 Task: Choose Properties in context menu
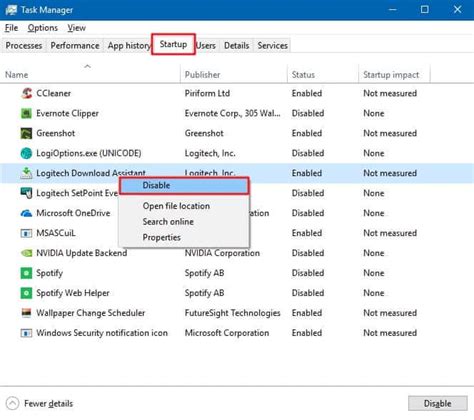(x=161, y=237)
